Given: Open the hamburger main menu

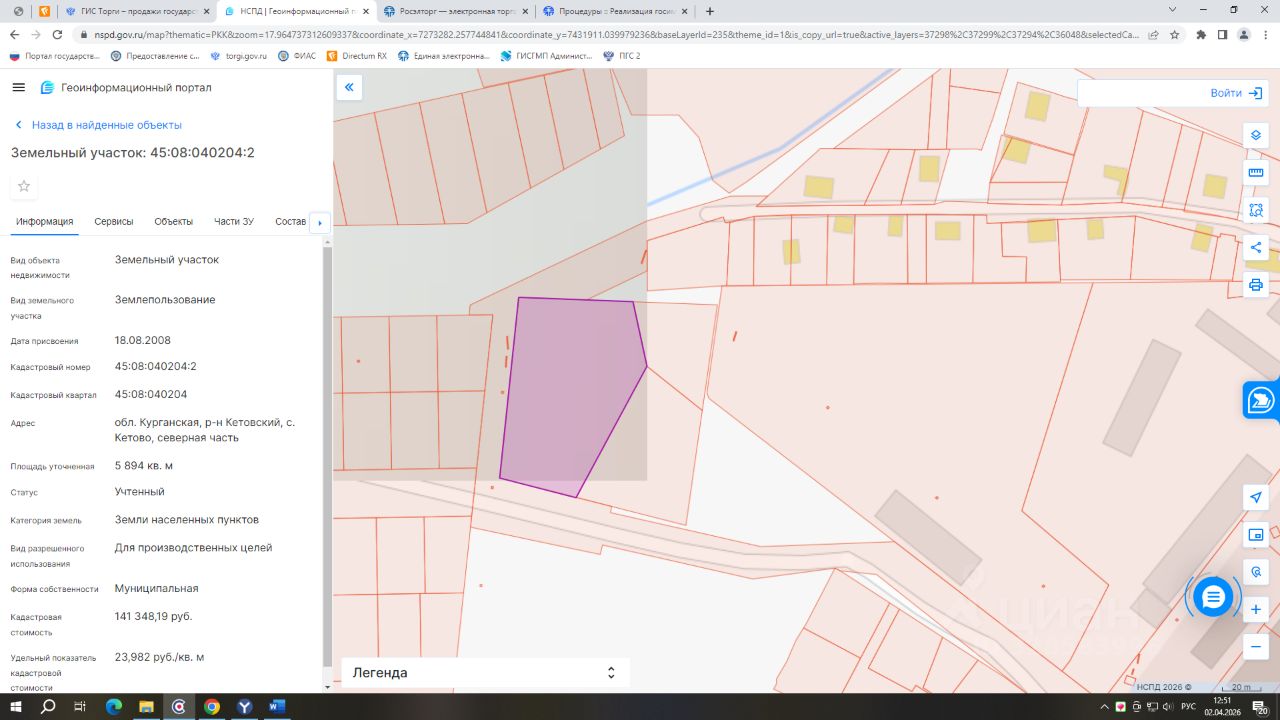Looking at the screenshot, I should click(x=18, y=88).
